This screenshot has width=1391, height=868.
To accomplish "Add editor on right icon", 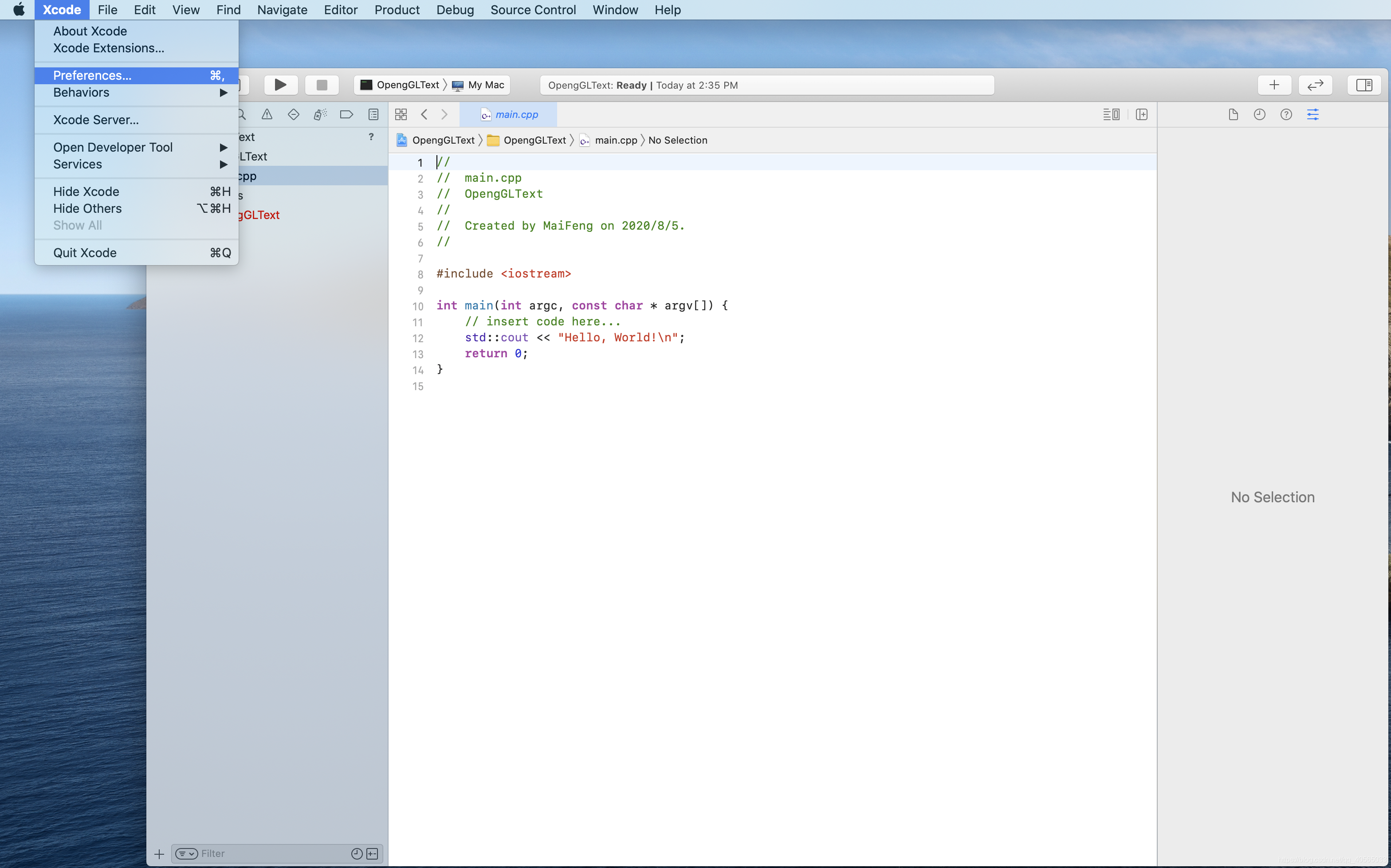I will (1142, 114).
